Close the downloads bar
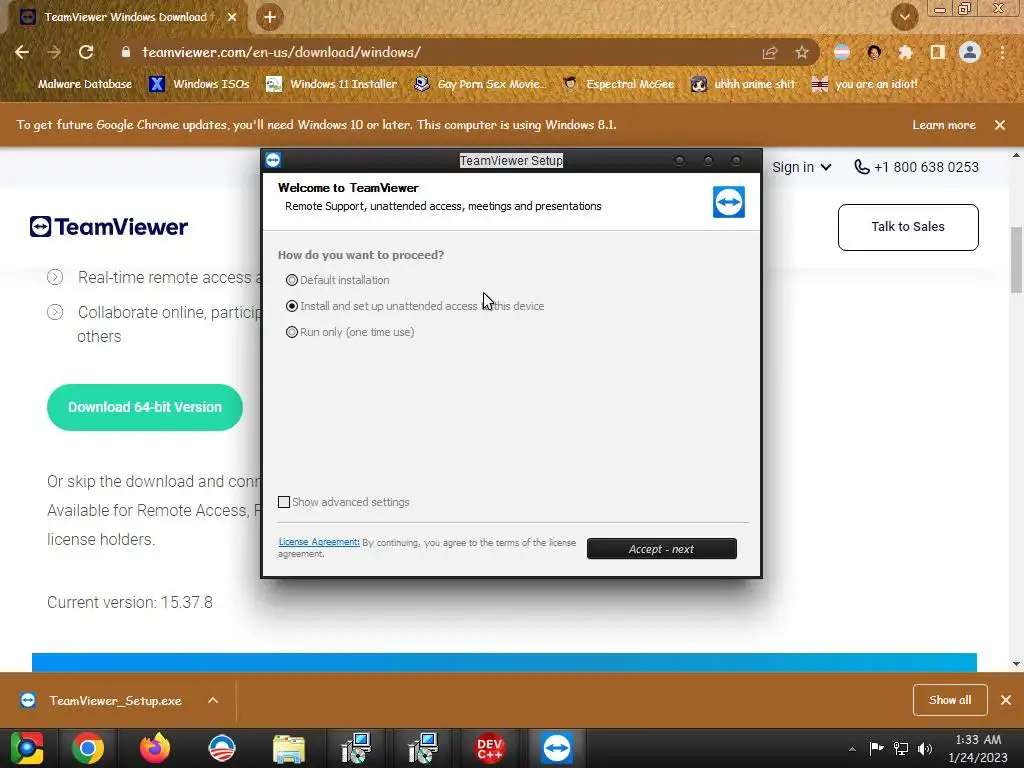The height and width of the screenshot is (768, 1024). point(1006,700)
